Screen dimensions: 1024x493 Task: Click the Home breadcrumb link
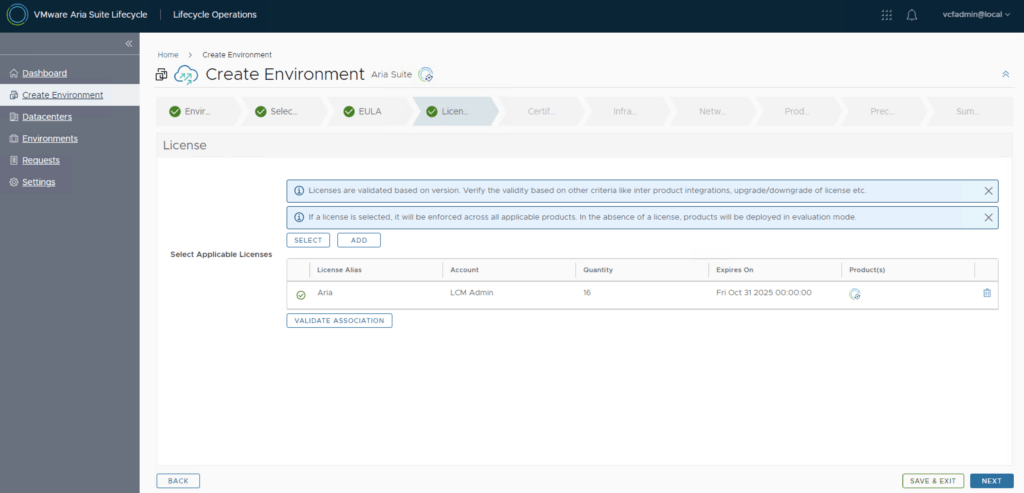(168, 55)
